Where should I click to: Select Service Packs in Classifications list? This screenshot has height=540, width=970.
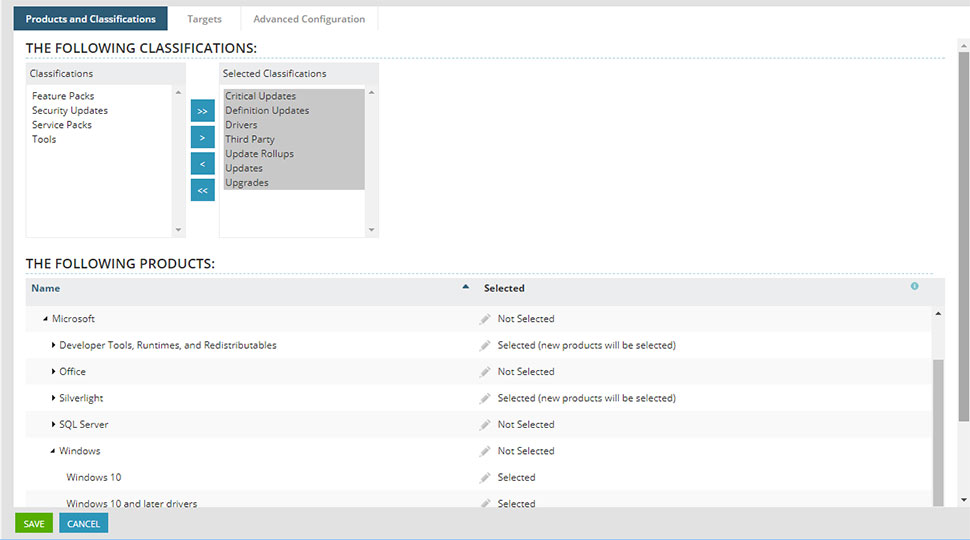pyautogui.click(x=62, y=124)
